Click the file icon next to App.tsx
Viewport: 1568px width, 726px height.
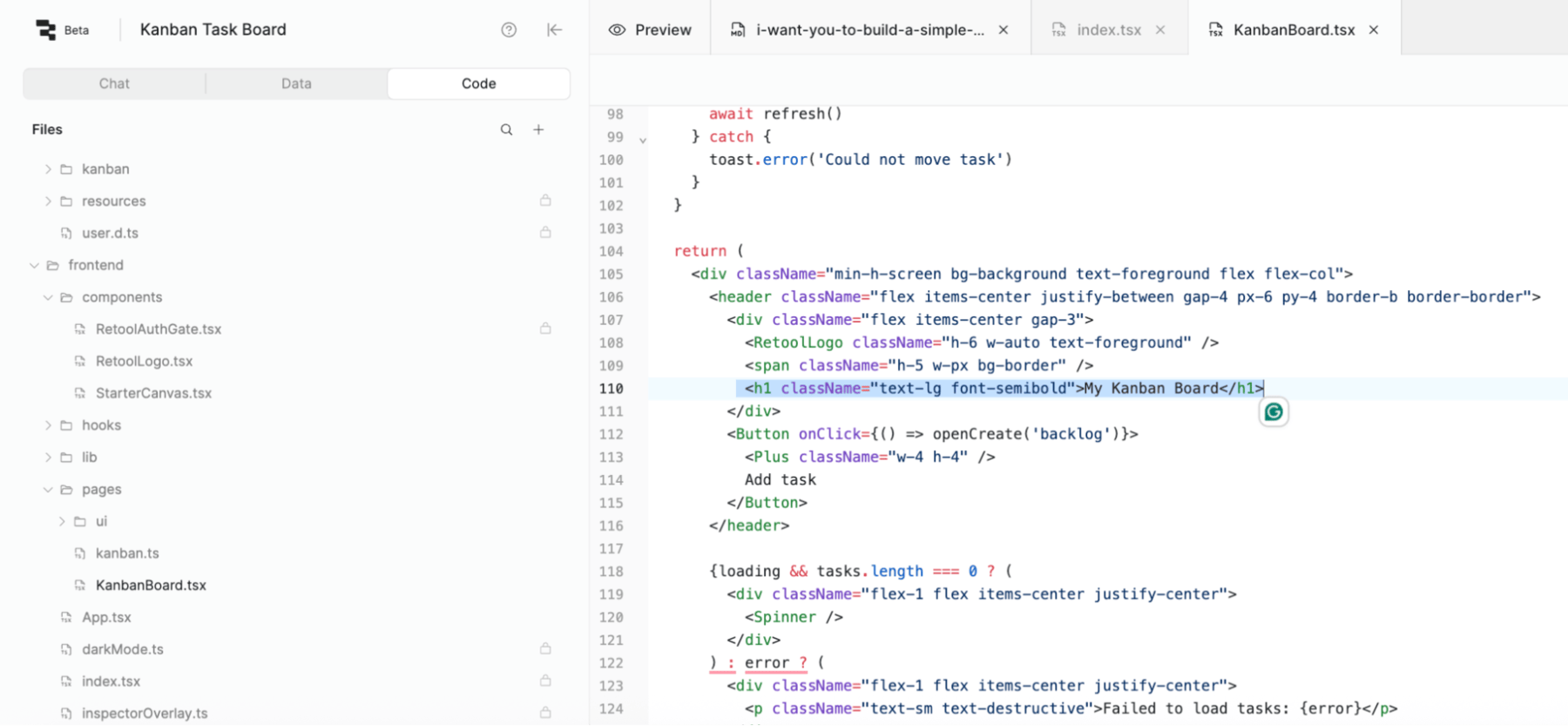[x=66, y=617]
